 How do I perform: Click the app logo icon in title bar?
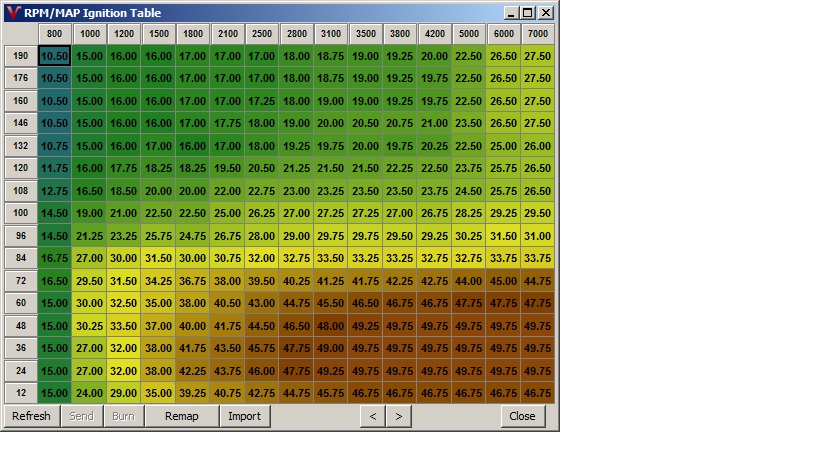pyautogui.click(x=11, y=13)
